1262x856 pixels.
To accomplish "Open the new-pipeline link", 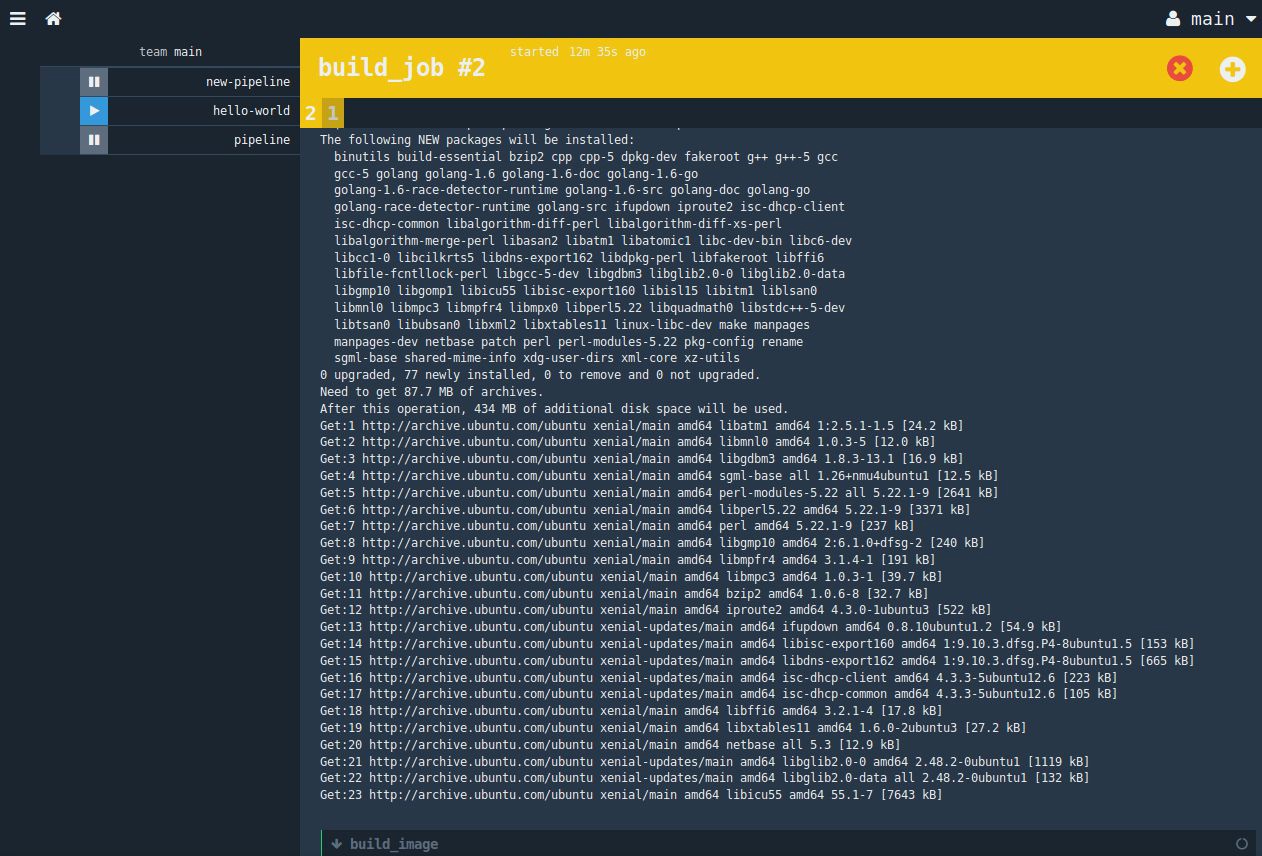I will coord(248,82).
